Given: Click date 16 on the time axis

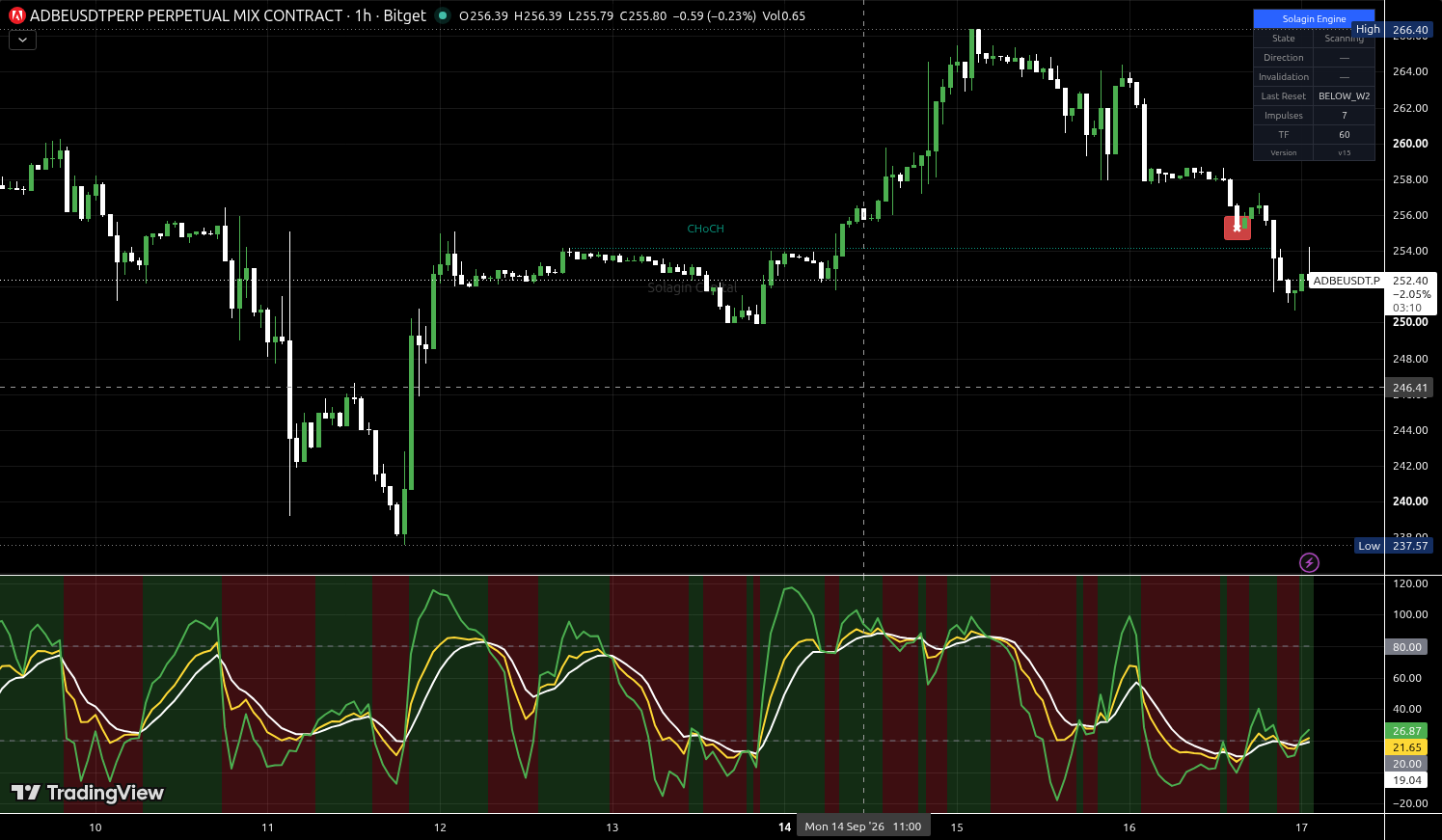Looking at the screenshot, I should [1129, 827].
